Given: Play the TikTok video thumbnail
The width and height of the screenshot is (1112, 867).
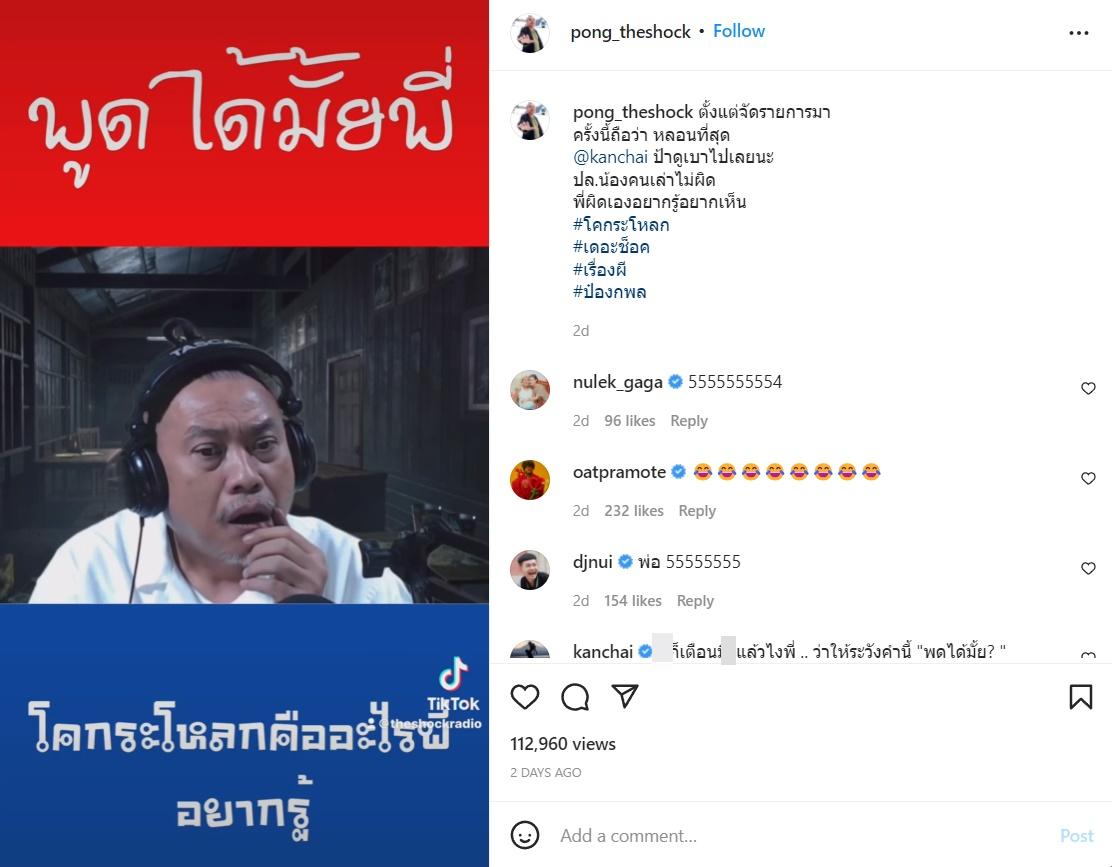Looking at the screenshot, I should pos(244,433).
